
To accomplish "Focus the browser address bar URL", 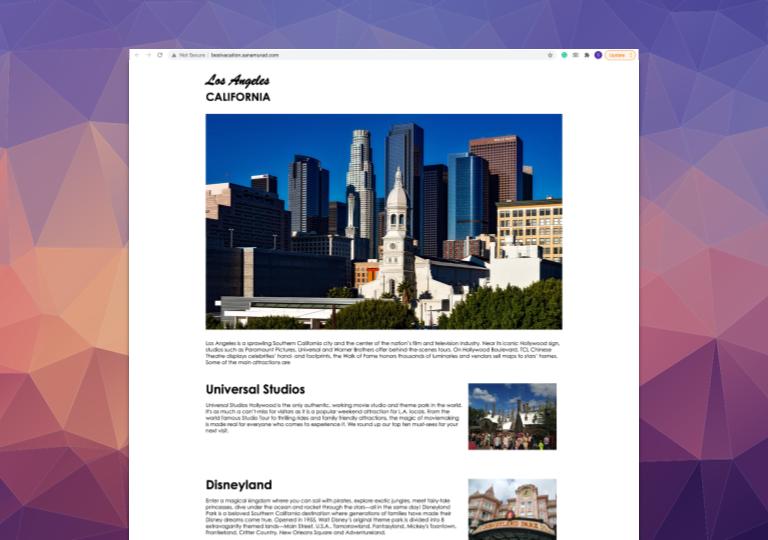I will click(x=245, y=55).
